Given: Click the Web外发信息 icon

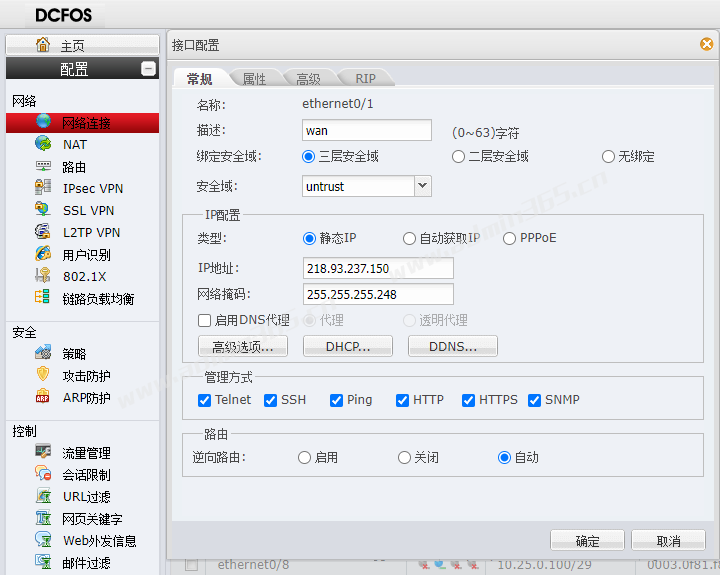Looking at the screenshot, I should click(x=43, y=539).
